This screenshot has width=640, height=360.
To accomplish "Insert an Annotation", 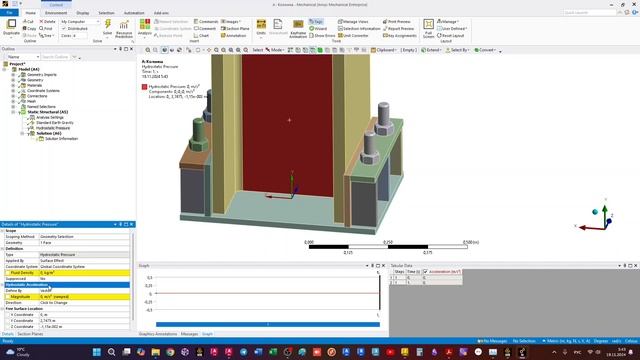I will click(233, 36).
